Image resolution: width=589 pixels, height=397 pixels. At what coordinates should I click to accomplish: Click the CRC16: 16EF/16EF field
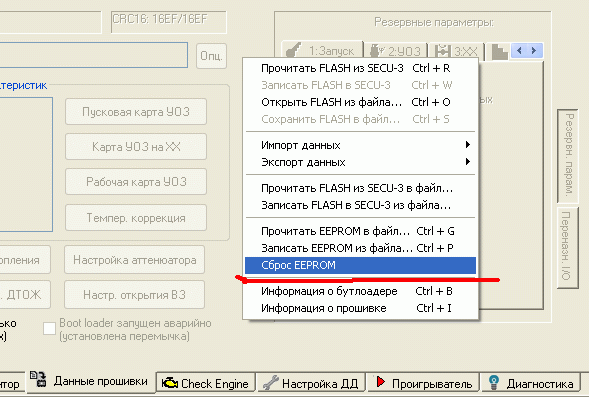point(169,22)
